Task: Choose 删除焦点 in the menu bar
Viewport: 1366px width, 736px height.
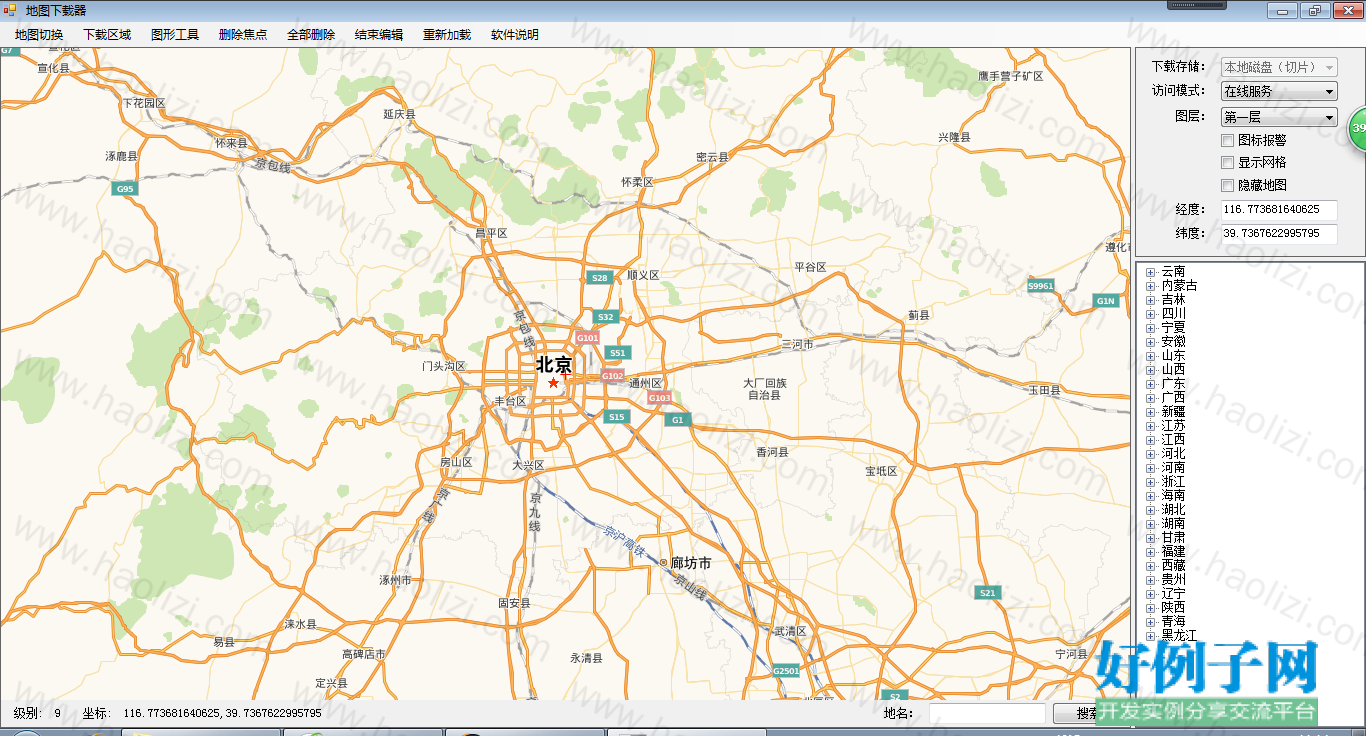Action: pos(243,35)
